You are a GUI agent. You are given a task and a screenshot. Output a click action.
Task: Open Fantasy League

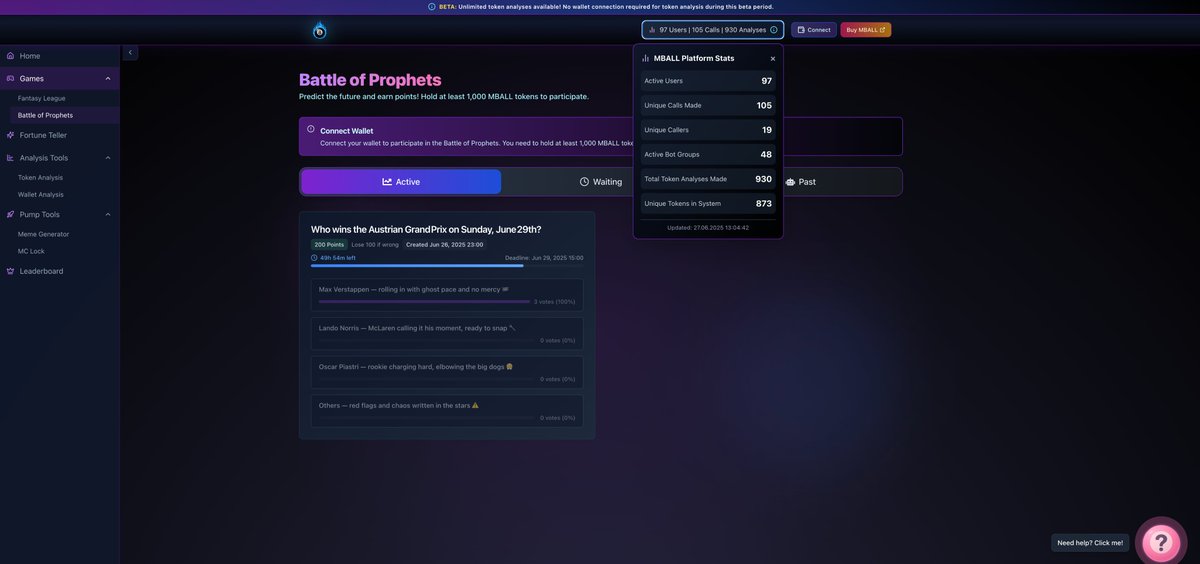click(x=41, y=98)
